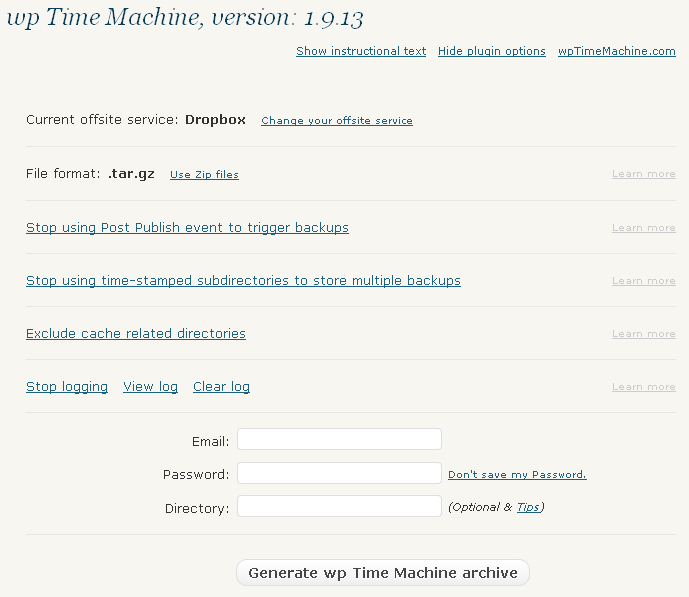689x597 pixels.
Task: Exclude cache related directories
Action: 136,334
